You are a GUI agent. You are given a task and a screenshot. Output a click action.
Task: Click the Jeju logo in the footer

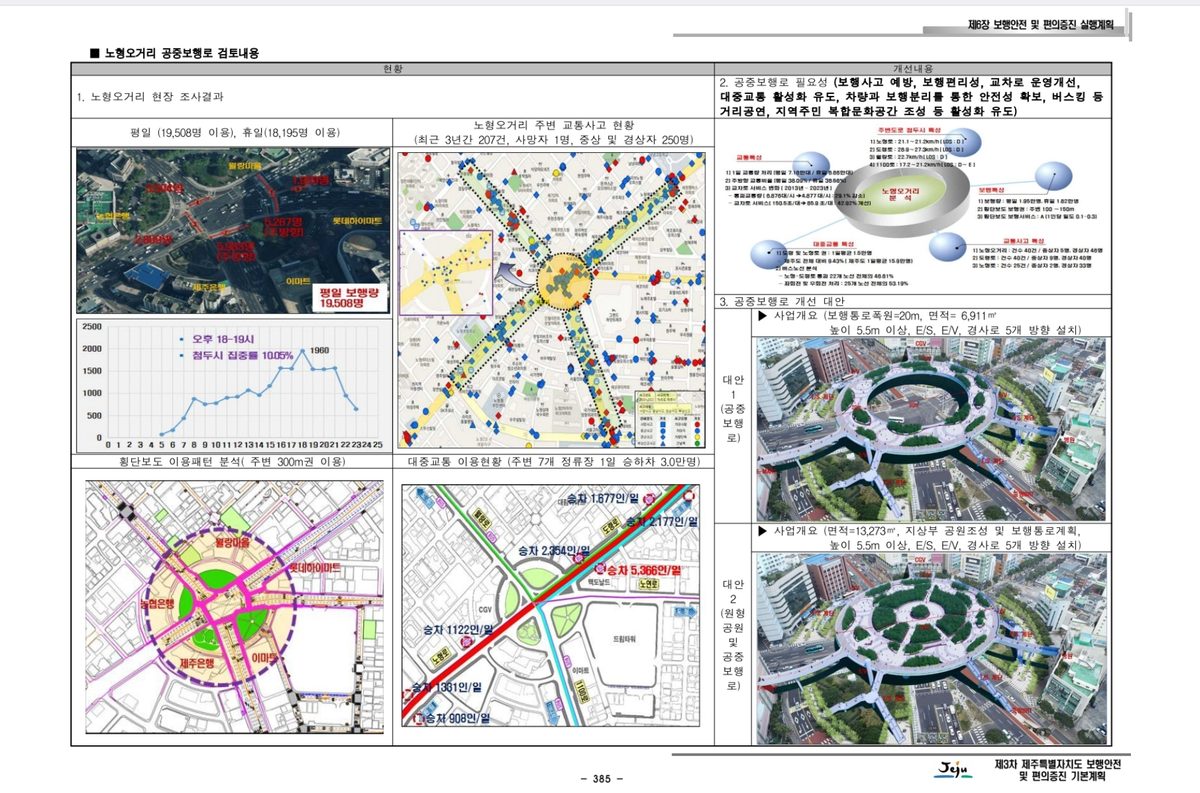955,769
